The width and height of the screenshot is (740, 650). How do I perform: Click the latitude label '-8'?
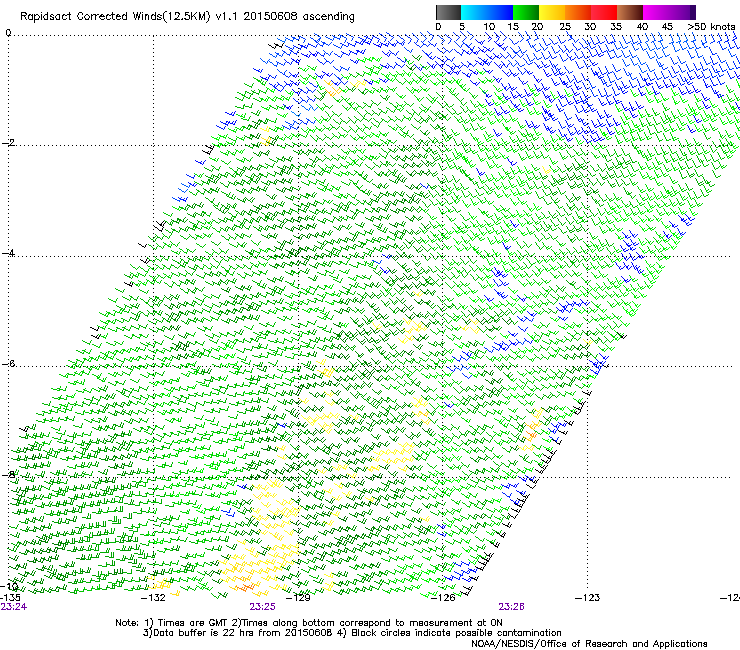point(9,474)
